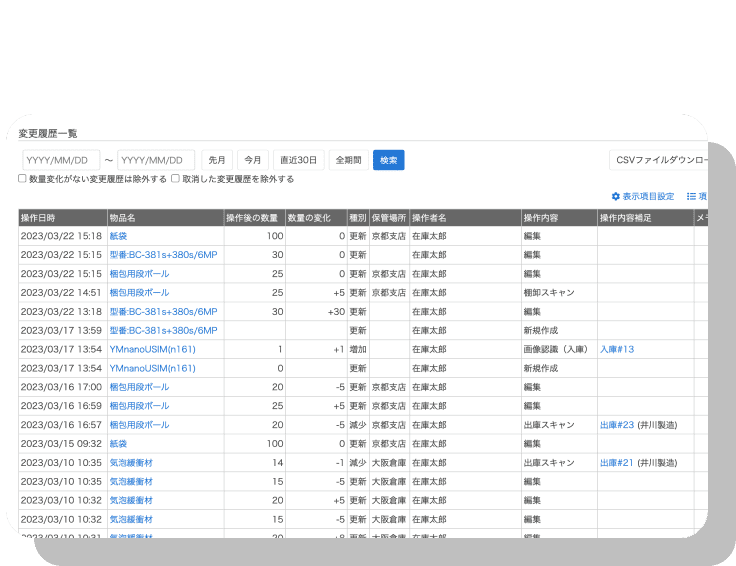Screen dimensions: 736x566
Task: Select the 今月 period button
Action: coord(253,160)
